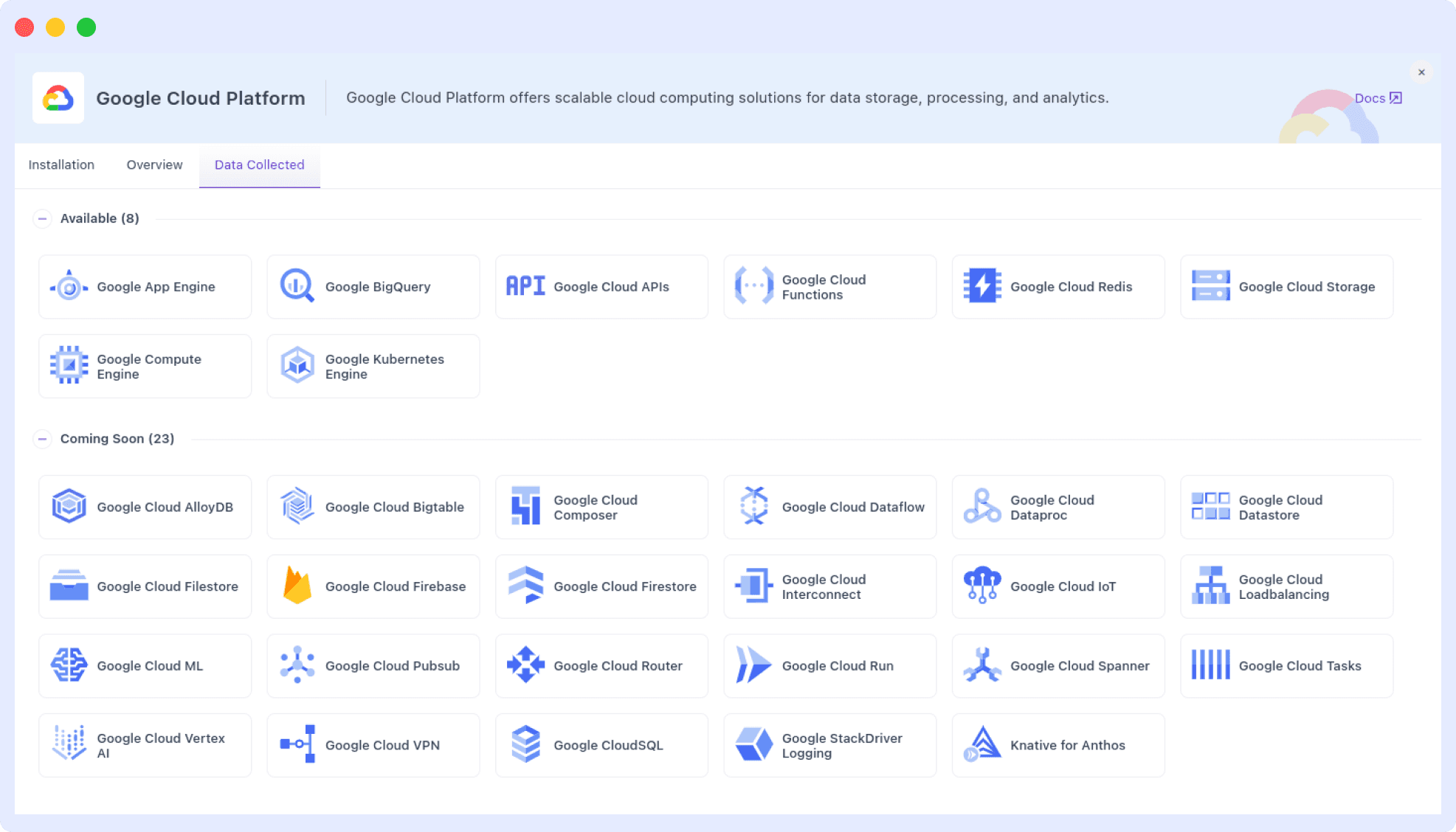1456x832 pixels.
Task: Select the Google Compute Engine tile
Action: click(x=145, y=365)
